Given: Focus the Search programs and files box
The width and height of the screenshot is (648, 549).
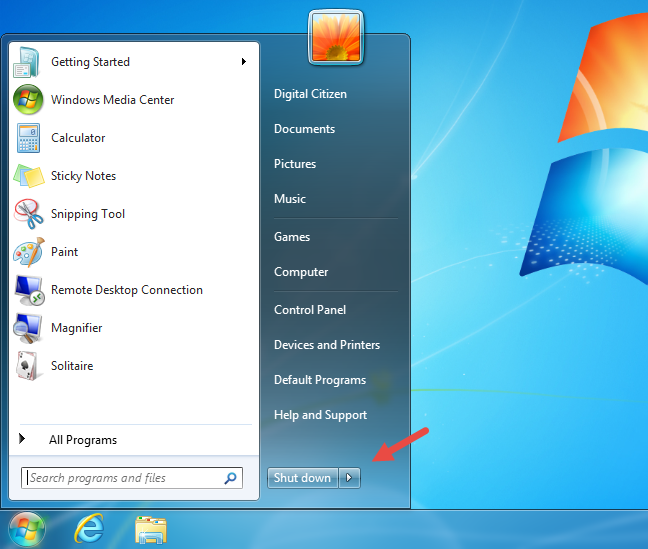Looking at the screenshot, I should (x=132, y=478).
